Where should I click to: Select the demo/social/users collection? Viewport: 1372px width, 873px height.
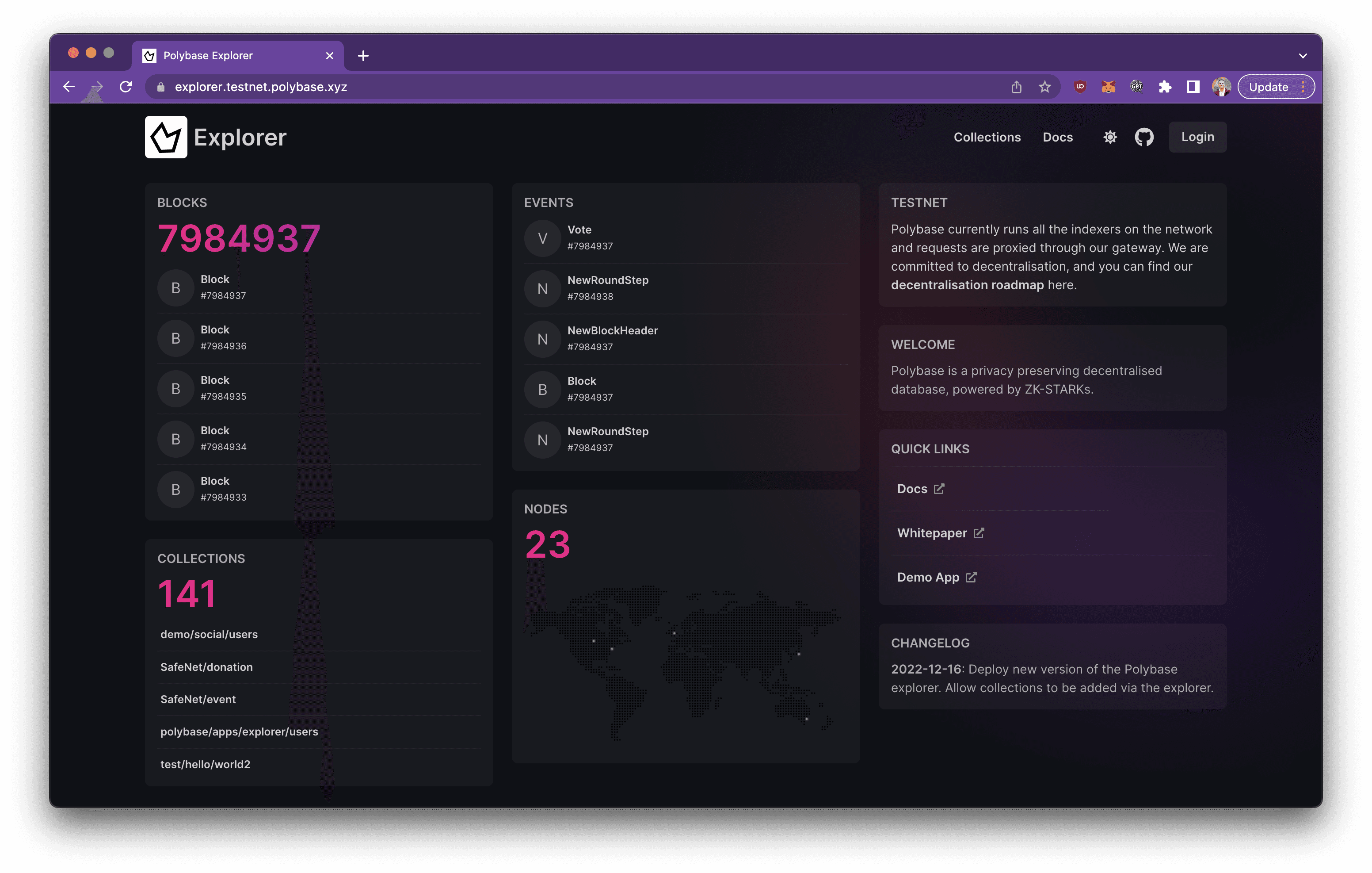click(209, 635)
